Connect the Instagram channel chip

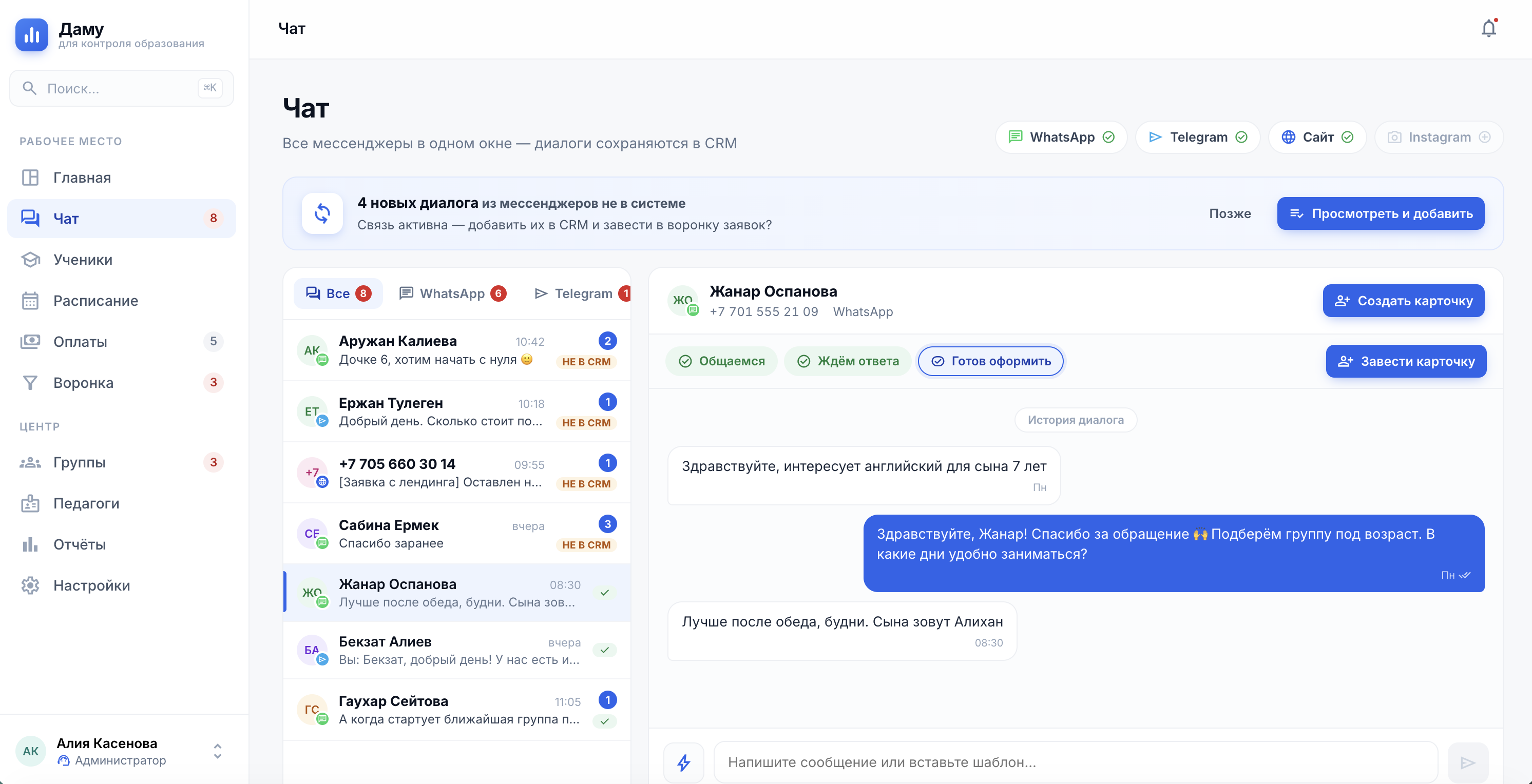pos(1439,138)
